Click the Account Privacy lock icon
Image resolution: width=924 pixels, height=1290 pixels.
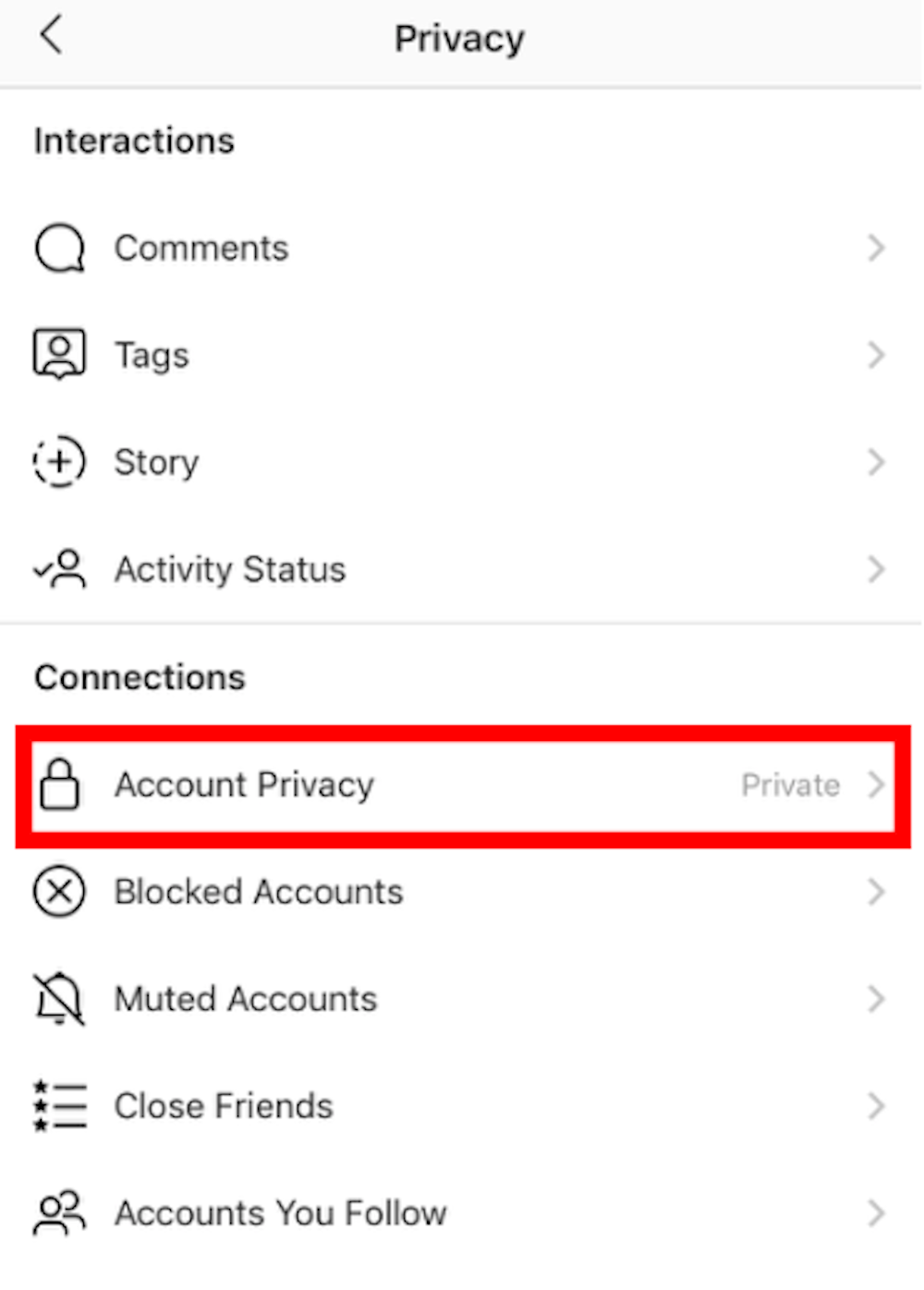coord(59,785)
